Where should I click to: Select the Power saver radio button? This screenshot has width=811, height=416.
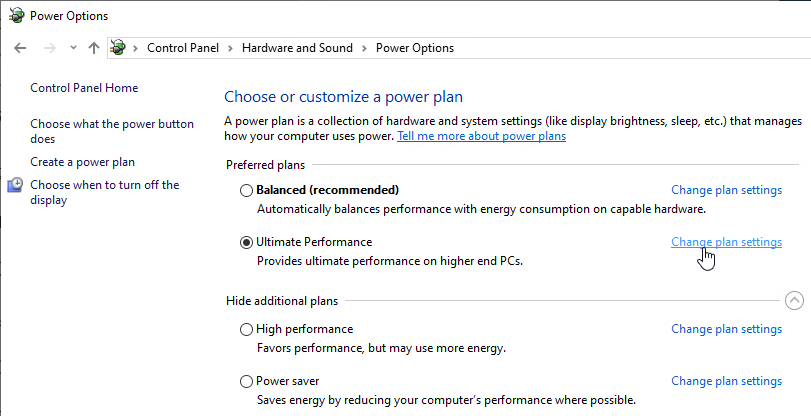point(246,382)
